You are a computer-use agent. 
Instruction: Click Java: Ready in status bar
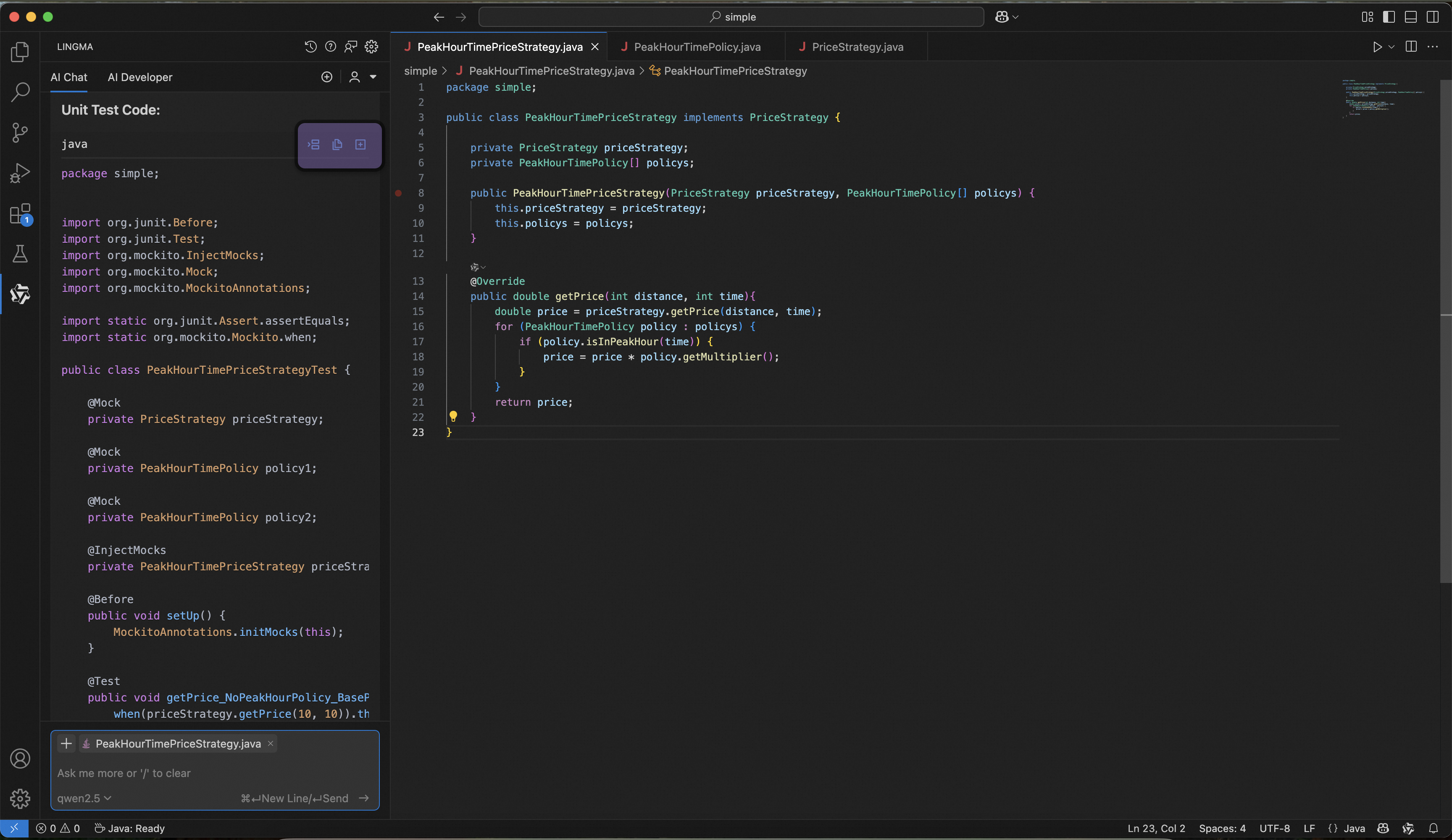[x=130, y=829]
